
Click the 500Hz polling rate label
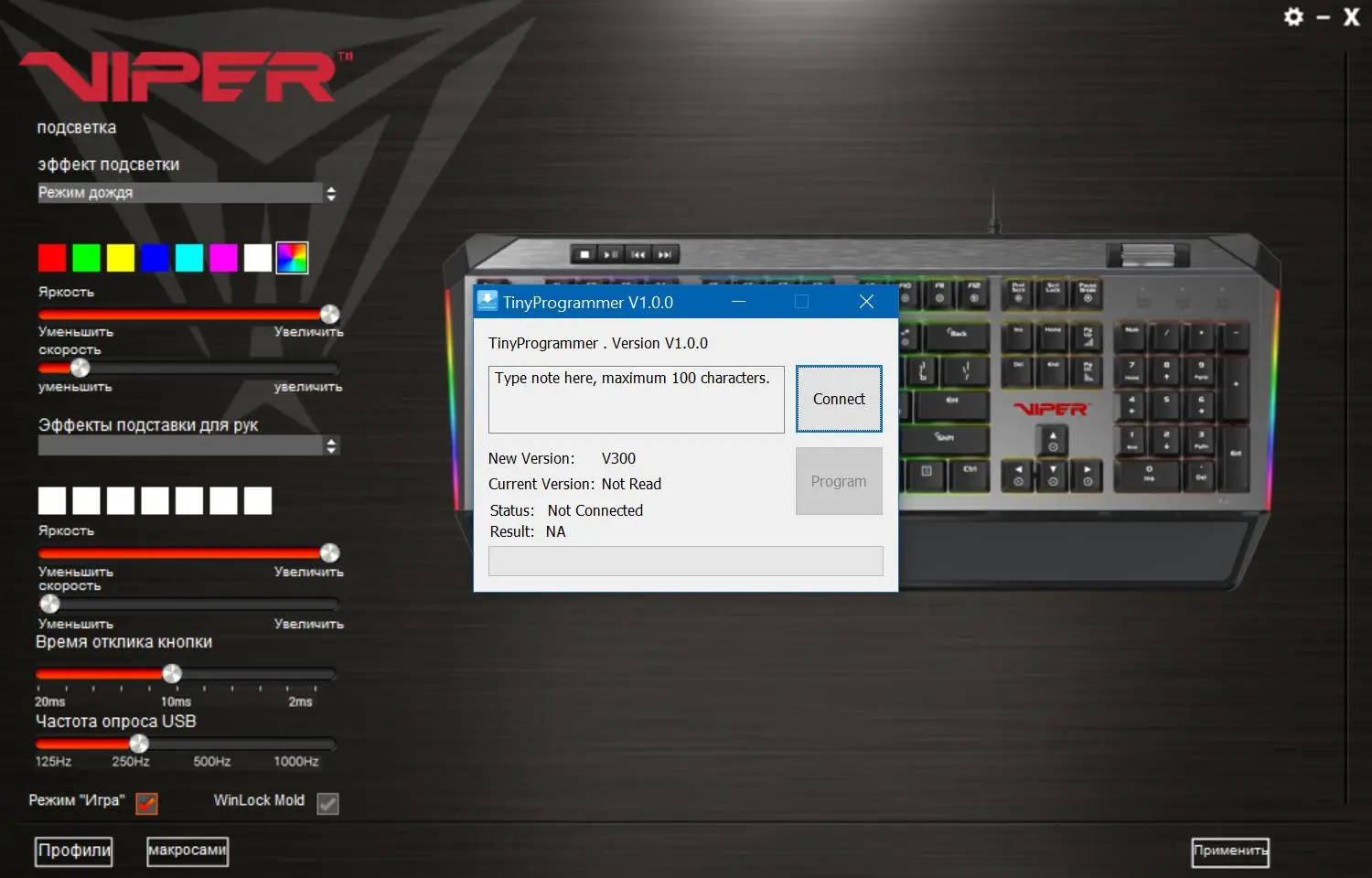pyautogui.click(x=212, y=761)
